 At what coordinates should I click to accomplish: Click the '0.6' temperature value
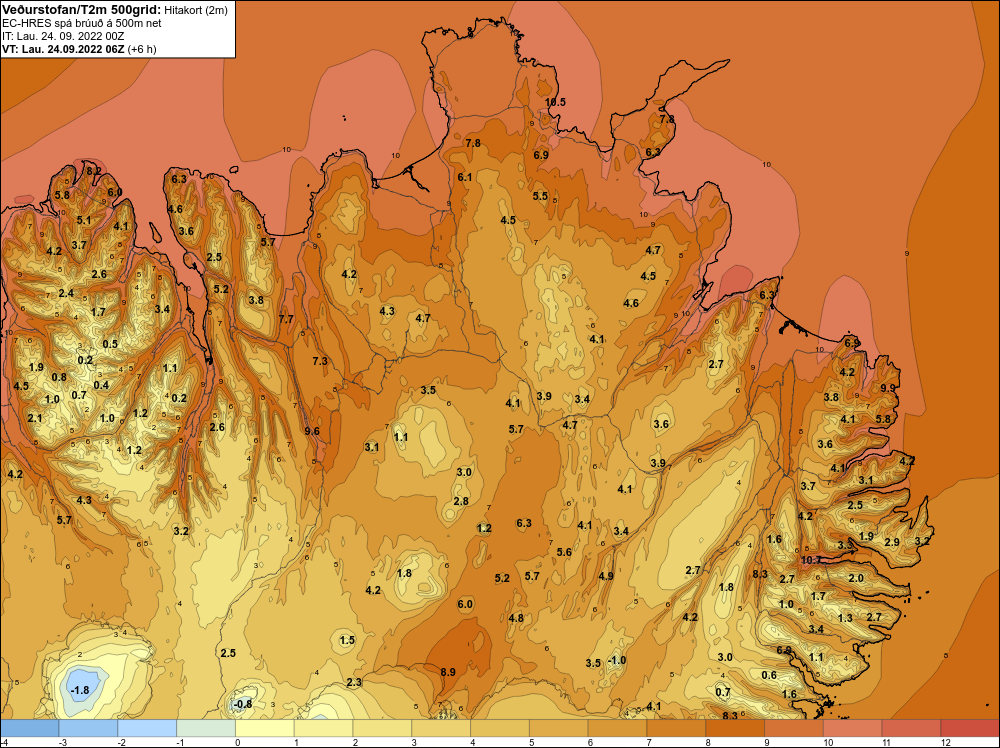coord(769,675)
